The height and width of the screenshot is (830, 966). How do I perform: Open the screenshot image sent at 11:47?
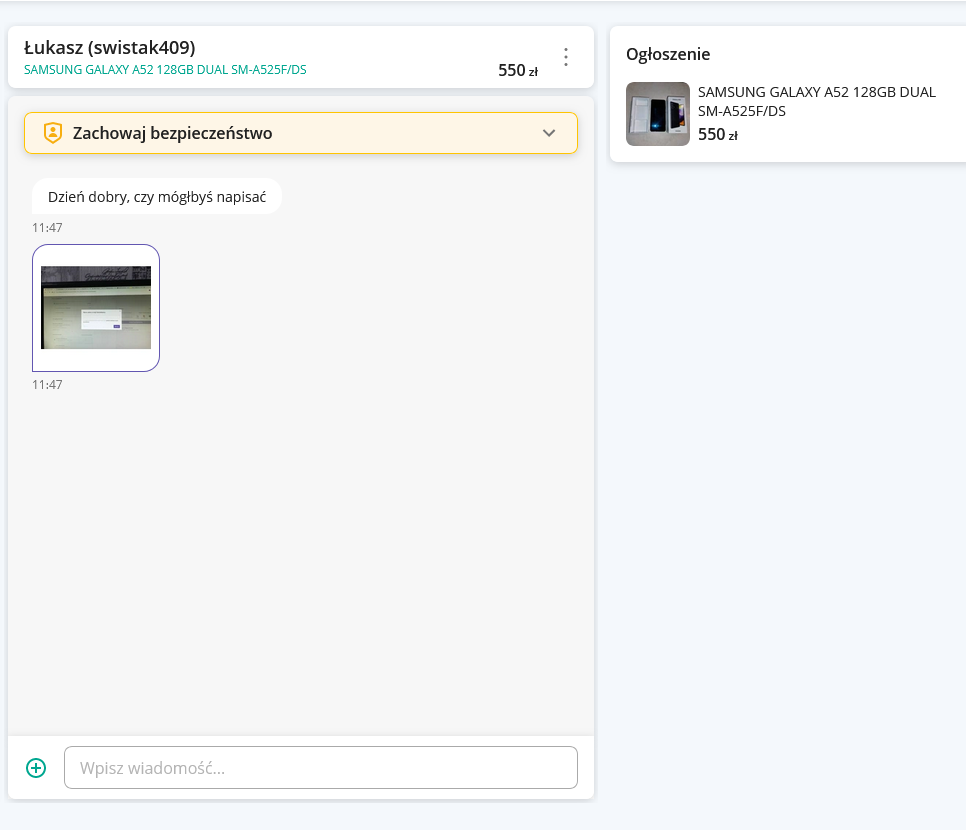coord(96,308)
